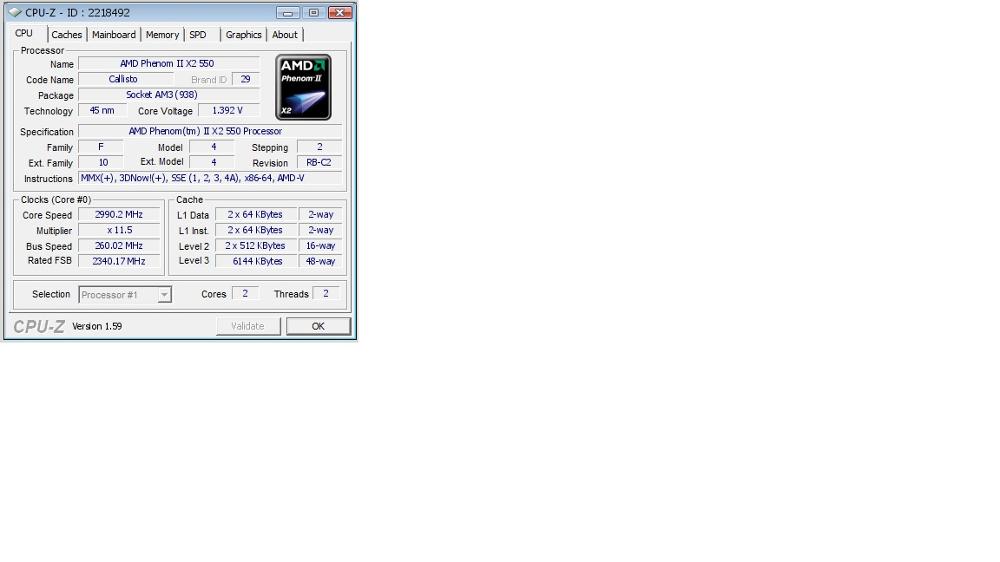Image resolution: width=1000 pixels, height=562 pixels.
Task: Click the Name field AMD Phenom II X2 550
Action: point(168,64)
